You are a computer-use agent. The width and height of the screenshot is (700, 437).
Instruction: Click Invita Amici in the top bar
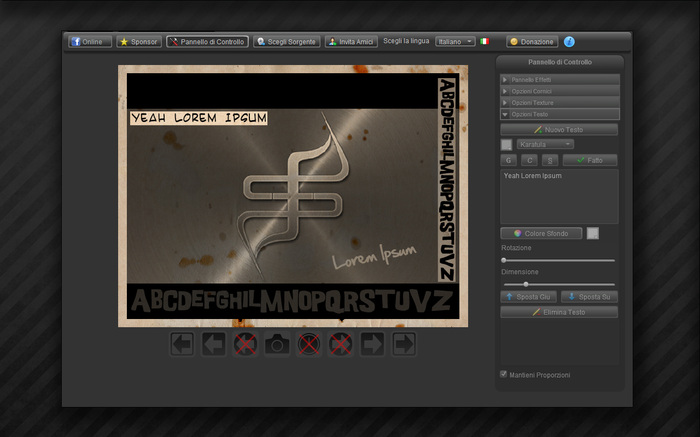coord(351,42)
